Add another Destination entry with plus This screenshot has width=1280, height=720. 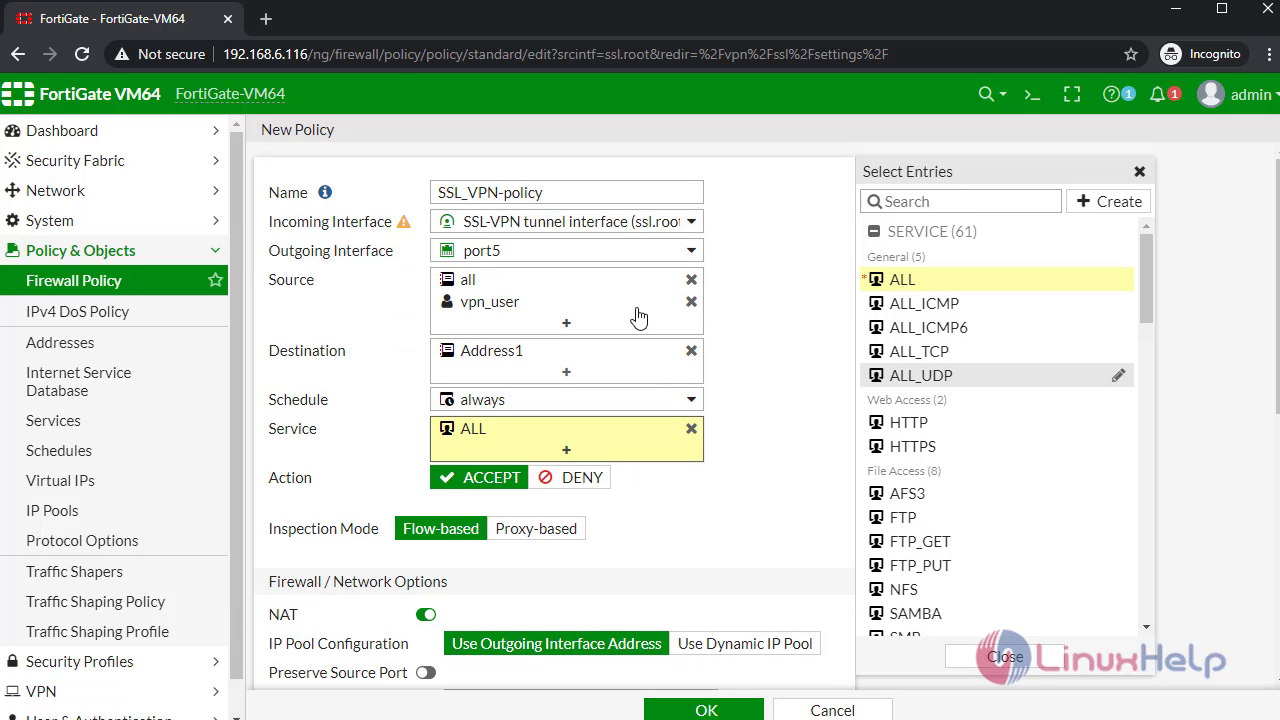click(566, 372)
